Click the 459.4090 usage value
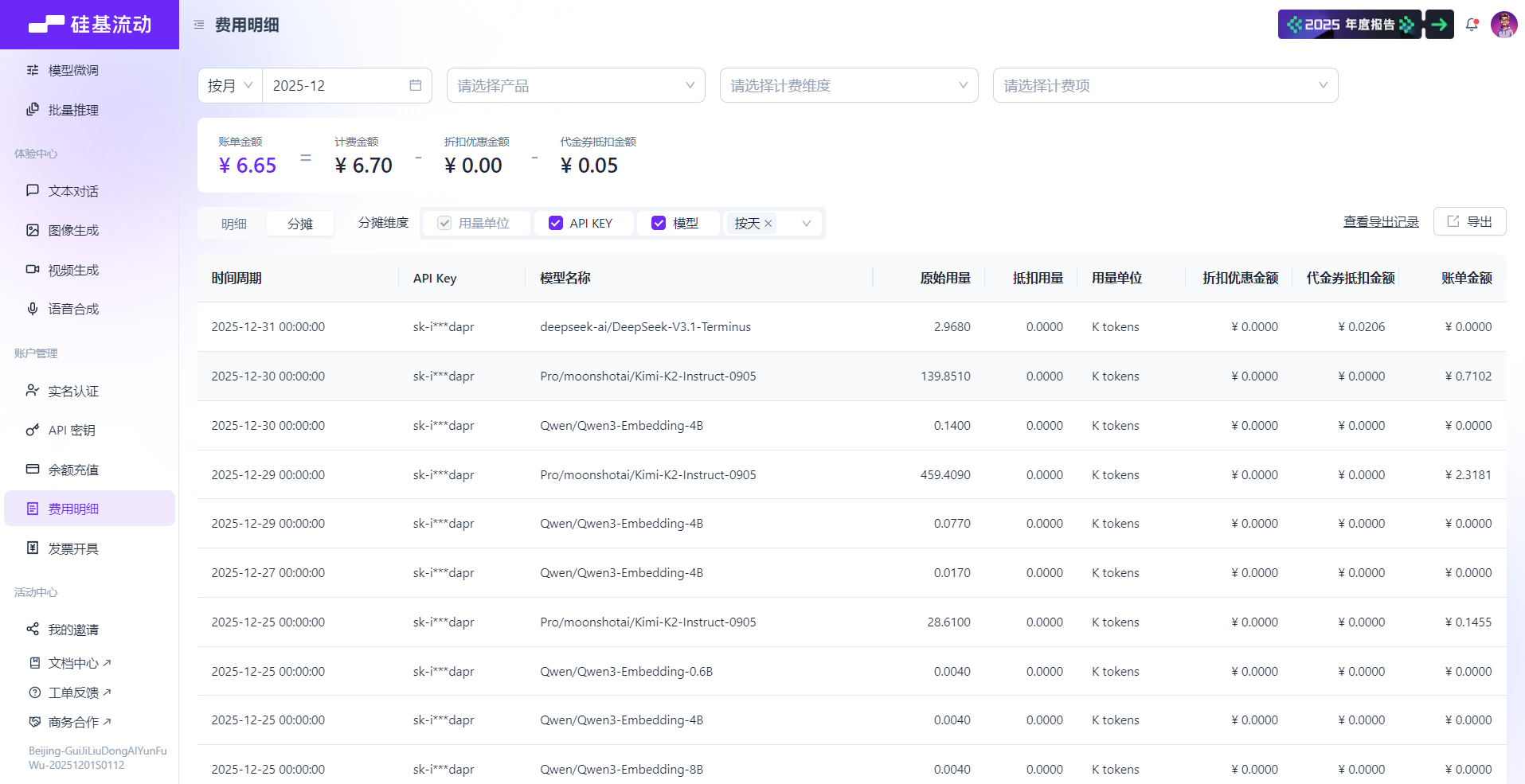Screen dimensions: 1525x784 945,474
